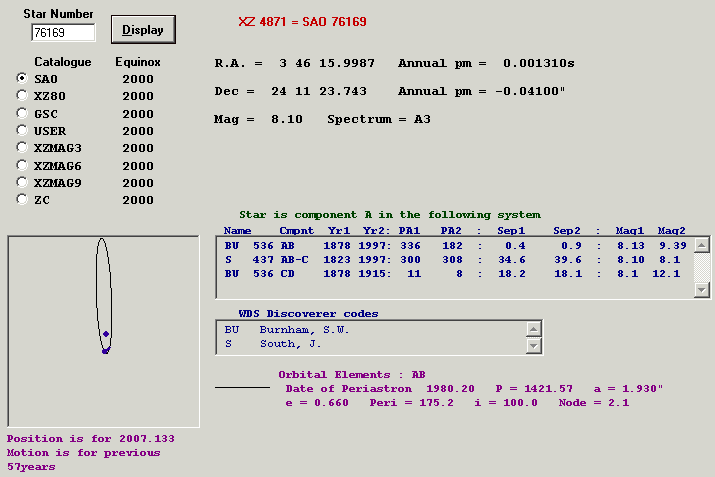
Task: Click the Cmpnt column header
Action: click(x=296, y=231)
